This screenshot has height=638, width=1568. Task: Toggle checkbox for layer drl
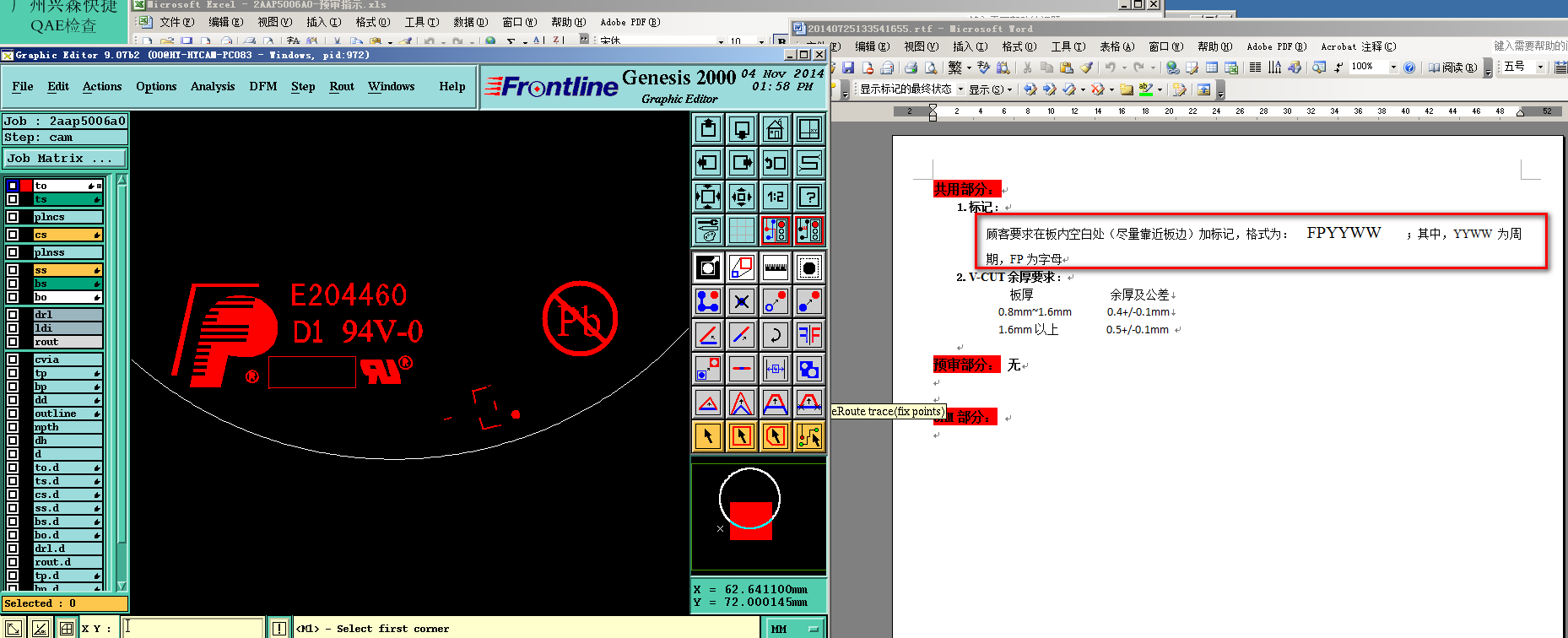(x=13, y=315)
